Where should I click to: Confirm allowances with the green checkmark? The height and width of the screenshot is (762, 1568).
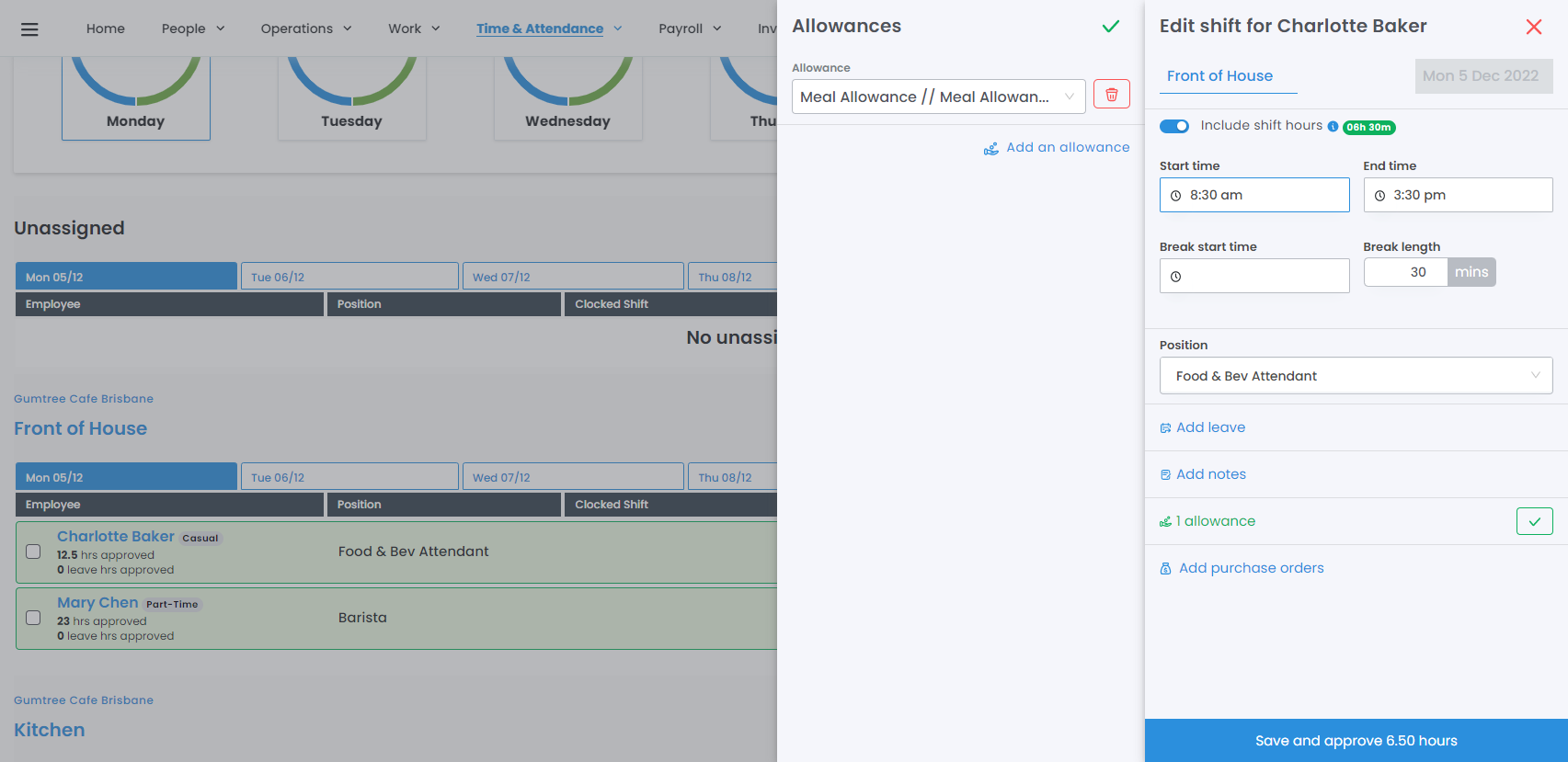pyautogui.click(x=1111, y=27)
